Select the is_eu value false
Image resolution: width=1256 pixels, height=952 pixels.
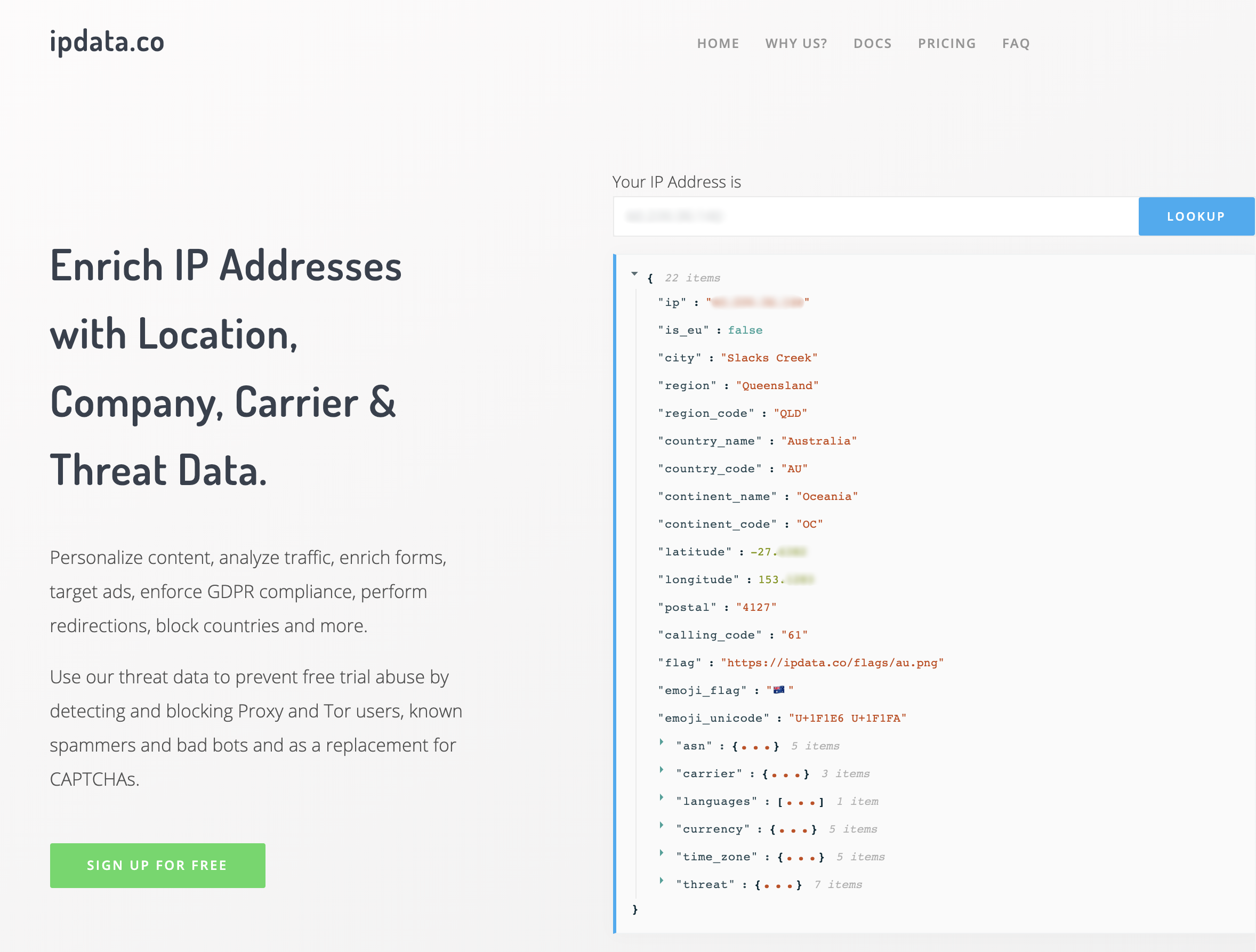coord(745,330)
